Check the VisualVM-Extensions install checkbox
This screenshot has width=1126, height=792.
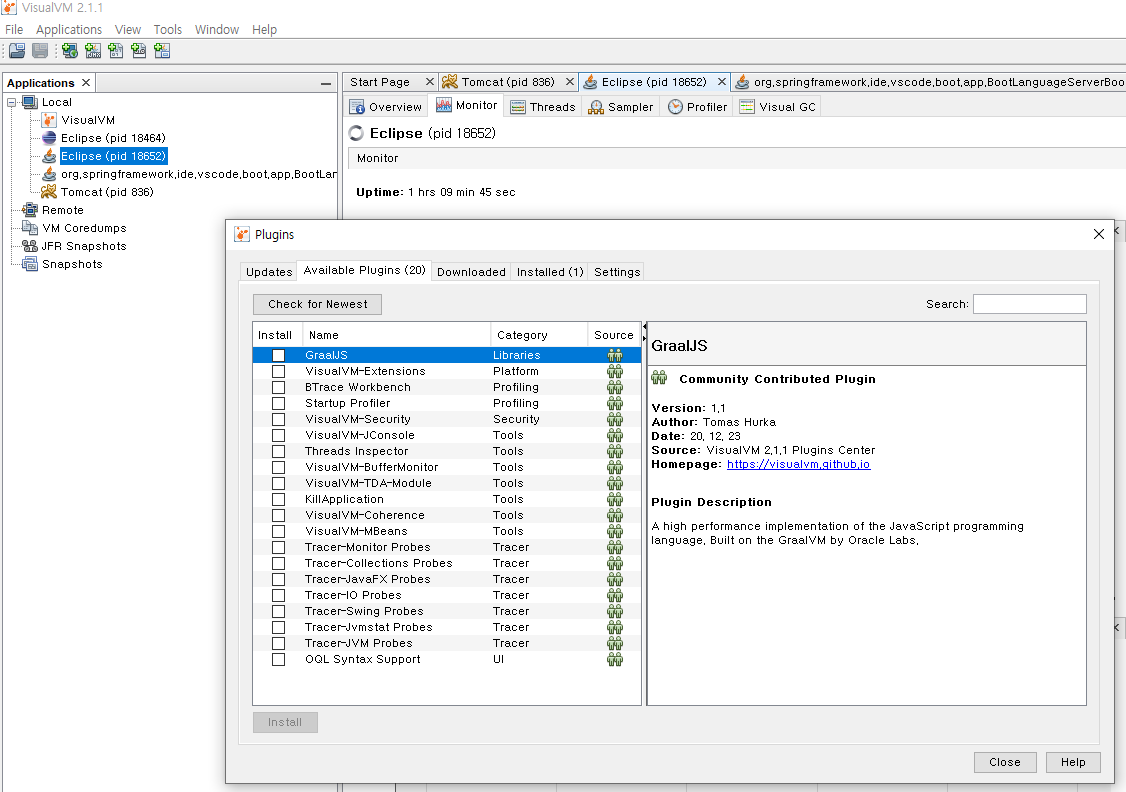click(279, 371)
